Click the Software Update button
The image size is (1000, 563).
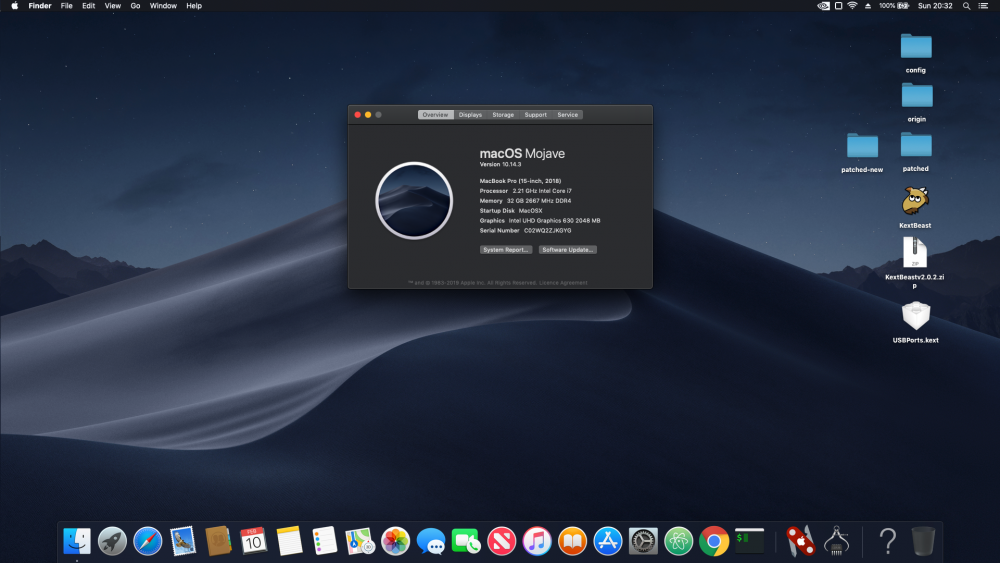(x=568, y=250)
